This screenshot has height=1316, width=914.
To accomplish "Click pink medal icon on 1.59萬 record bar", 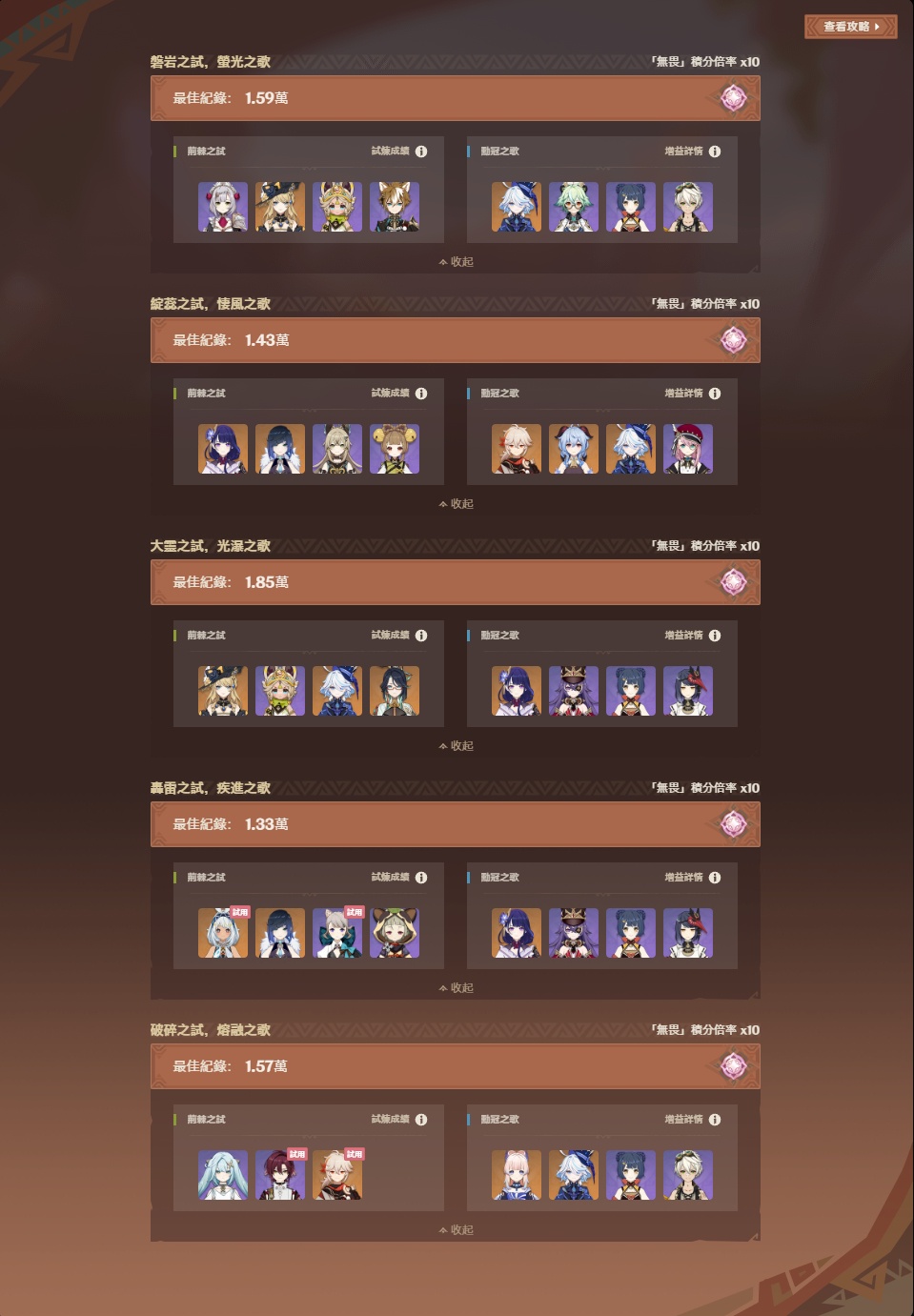I will tap(733, 98).
